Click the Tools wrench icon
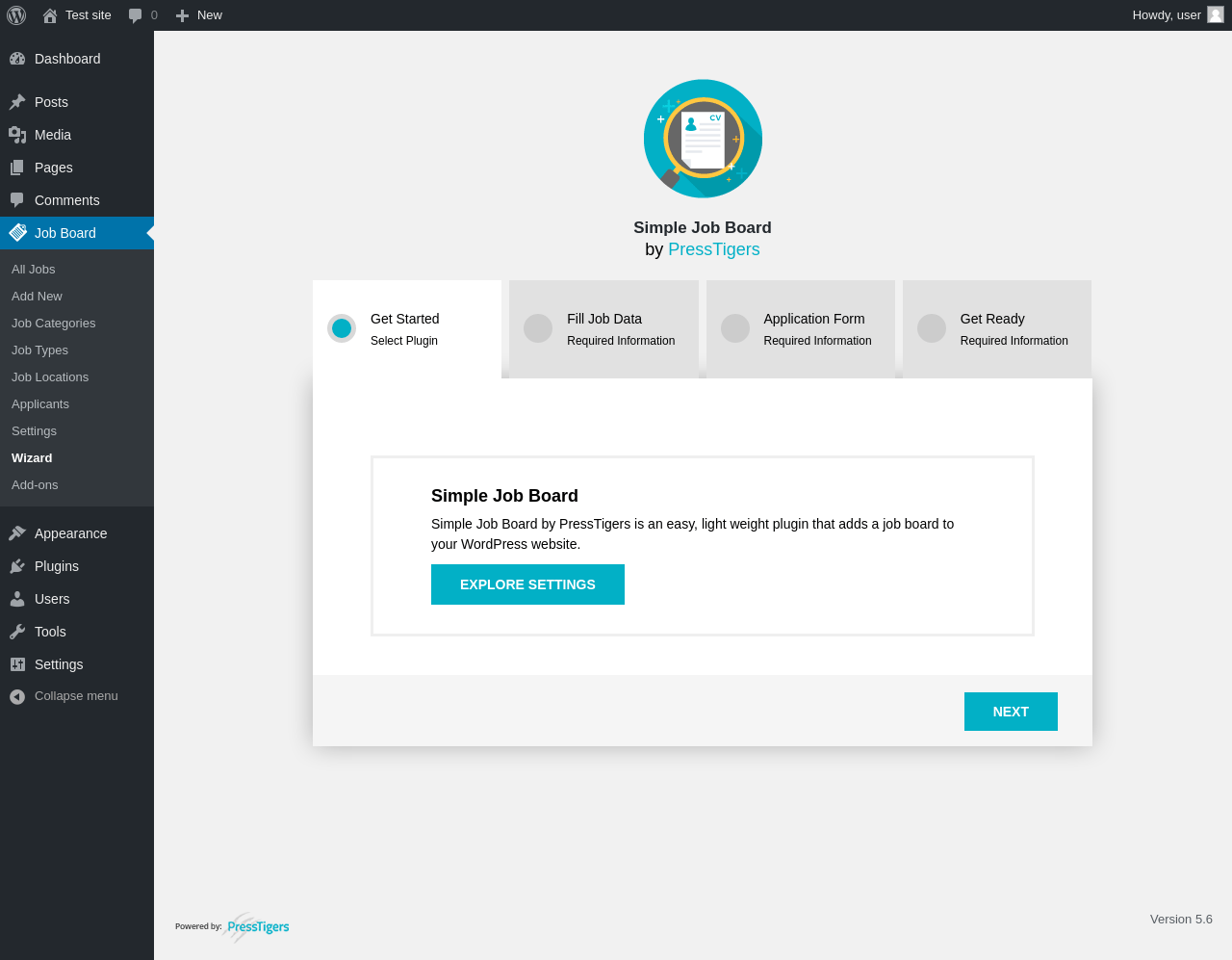This screenshot has height=960, width=1232. (x=17, y=632)
